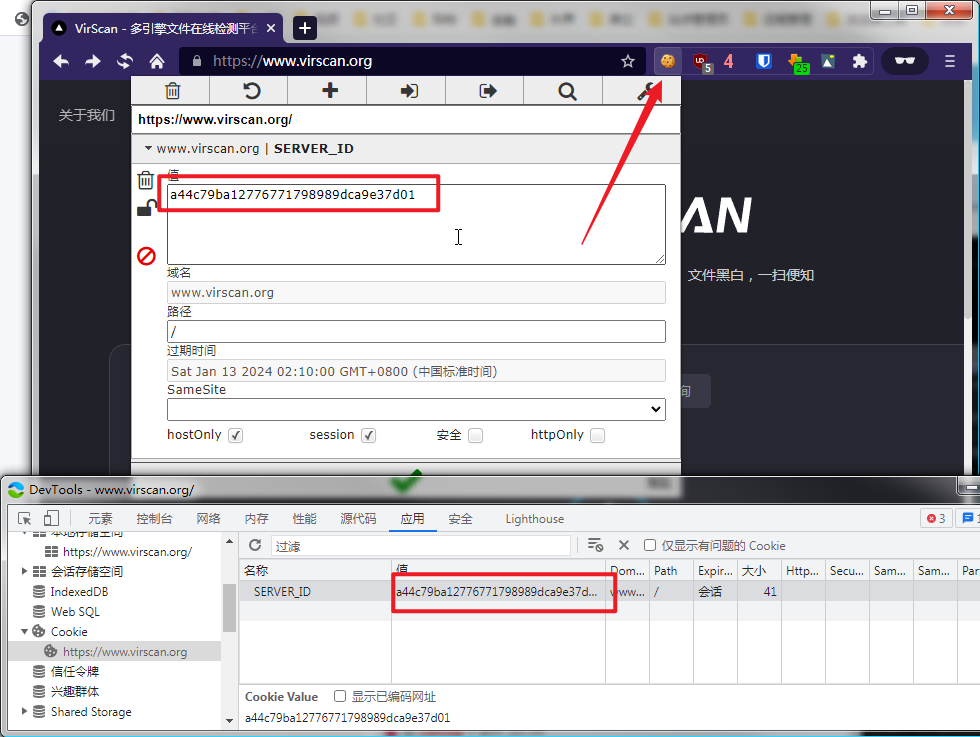This screenshot has width=980, height=737.
Task: Switch to the 源代码 DevTools tab
Action: [x=358, y=518]
